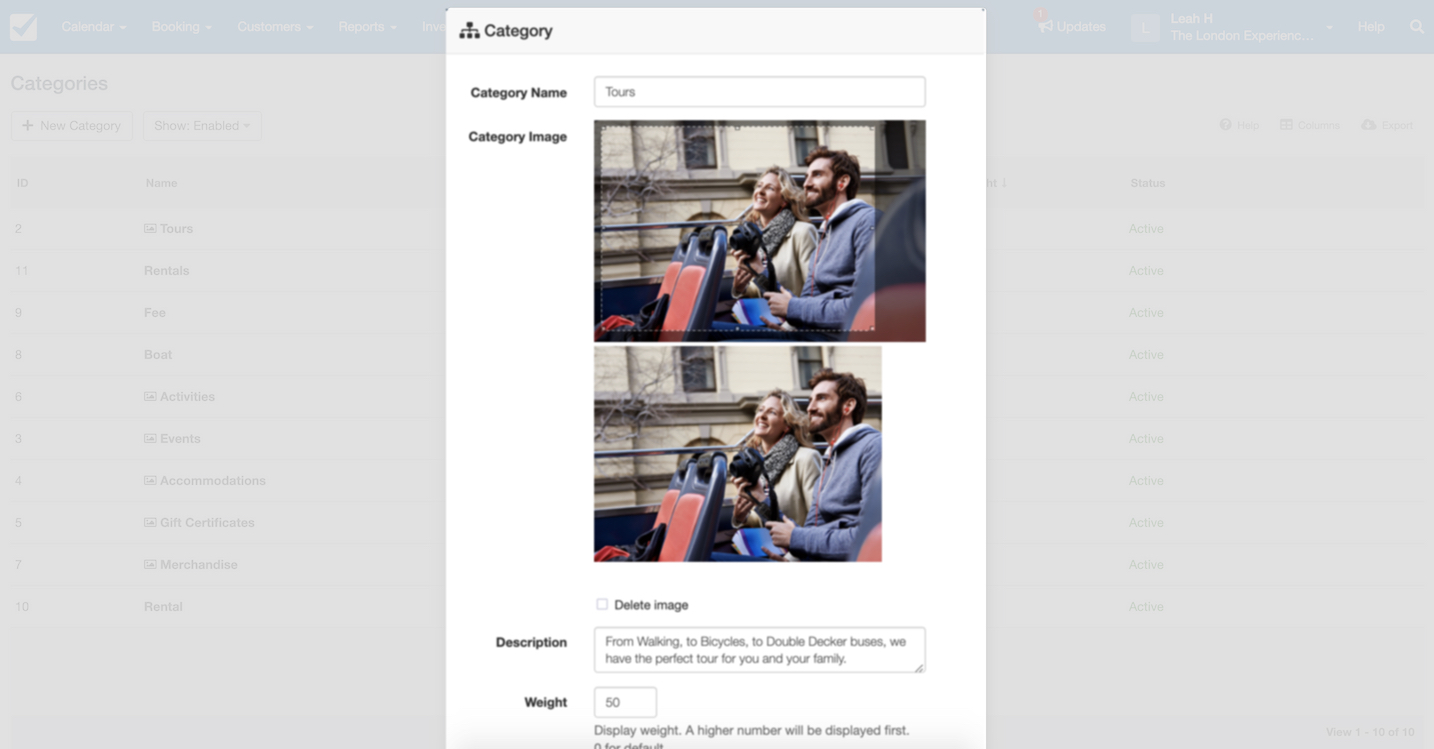Expand the Show: Enabled filter dropdown

(202, 126)
